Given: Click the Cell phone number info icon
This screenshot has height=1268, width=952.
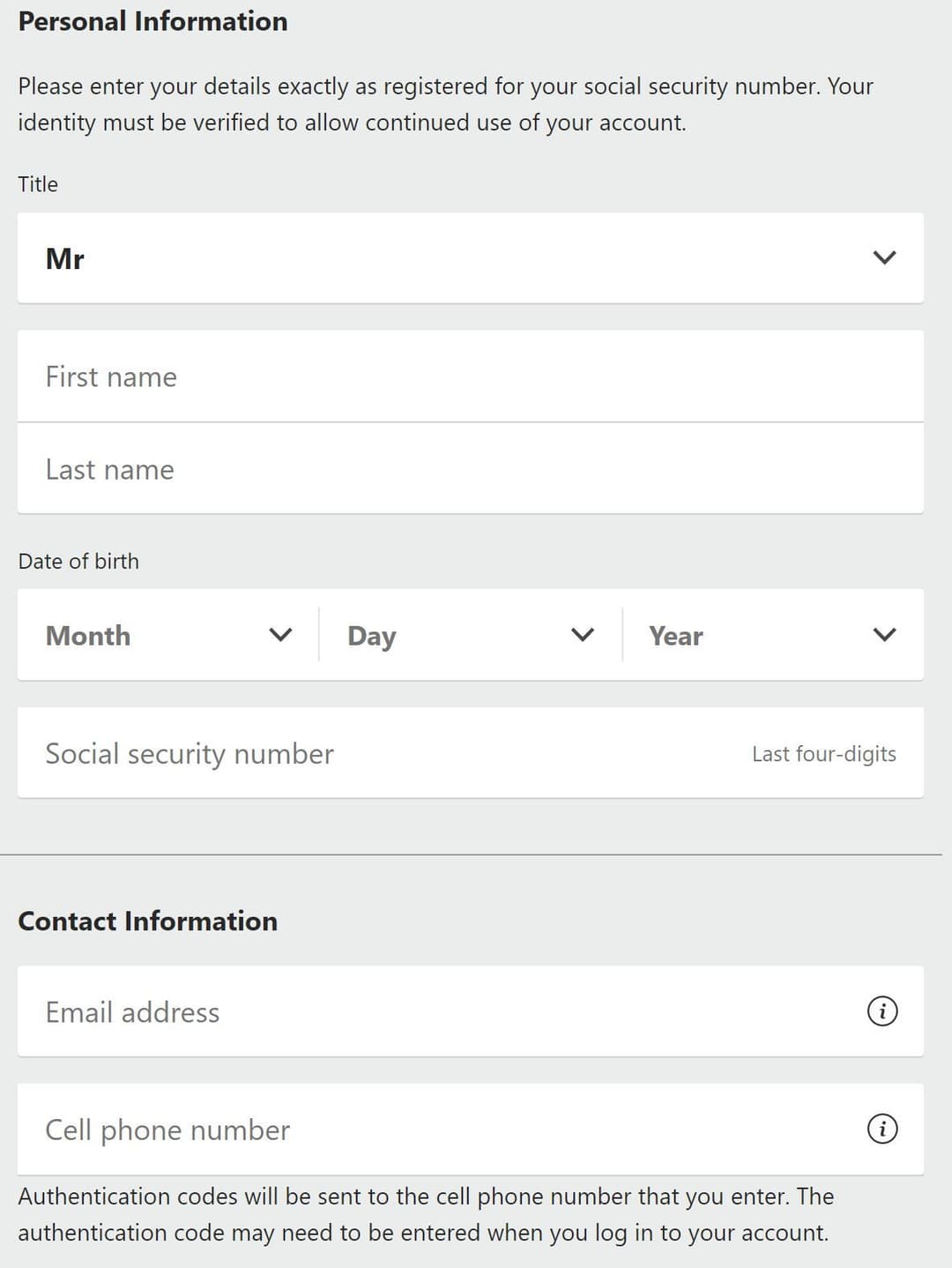Looking at the screenshot, I should coord(882,1130).
